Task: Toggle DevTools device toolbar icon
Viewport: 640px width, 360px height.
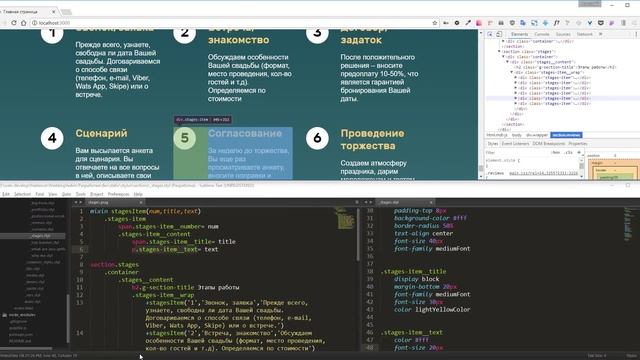Action: coord(499,34)
